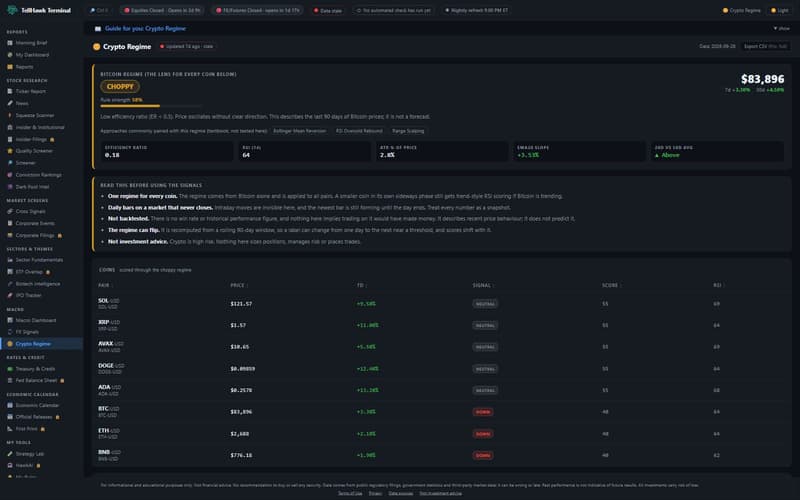Open Treasury & Credit page
The image size is (800, 500).
(x=35, y=369)
